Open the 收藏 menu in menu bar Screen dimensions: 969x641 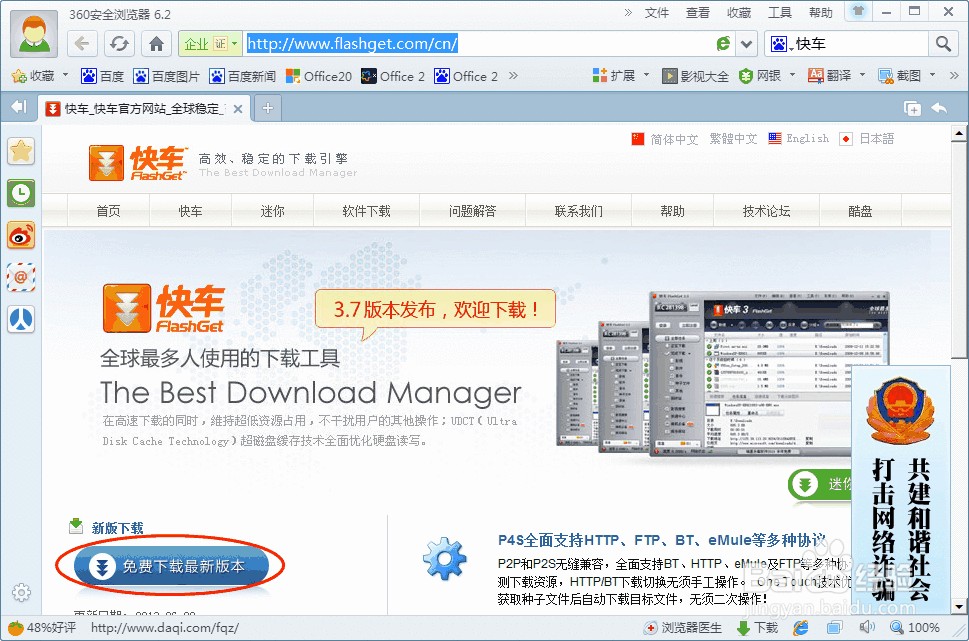pos(738,12)
